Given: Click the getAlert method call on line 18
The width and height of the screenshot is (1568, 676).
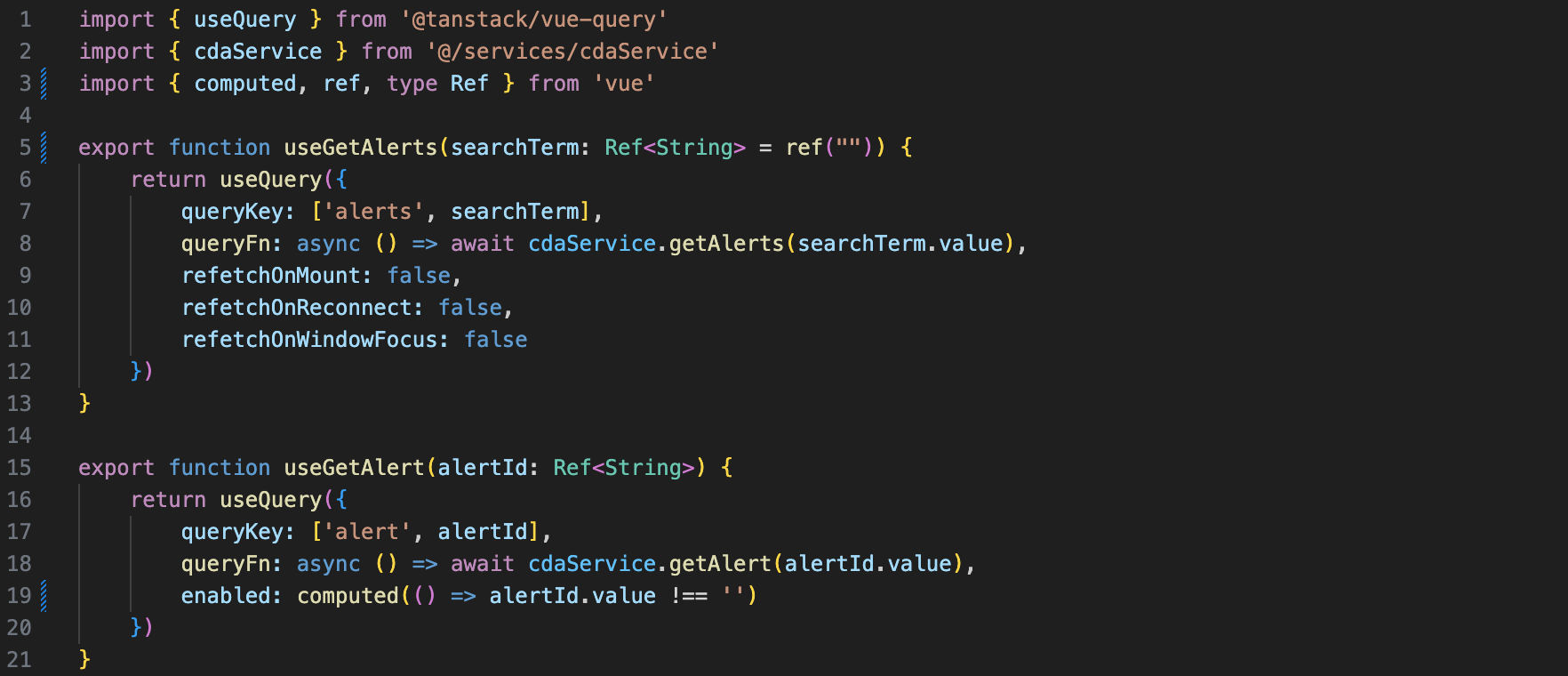Looking at the screenshot, I should tap(719, 564).
